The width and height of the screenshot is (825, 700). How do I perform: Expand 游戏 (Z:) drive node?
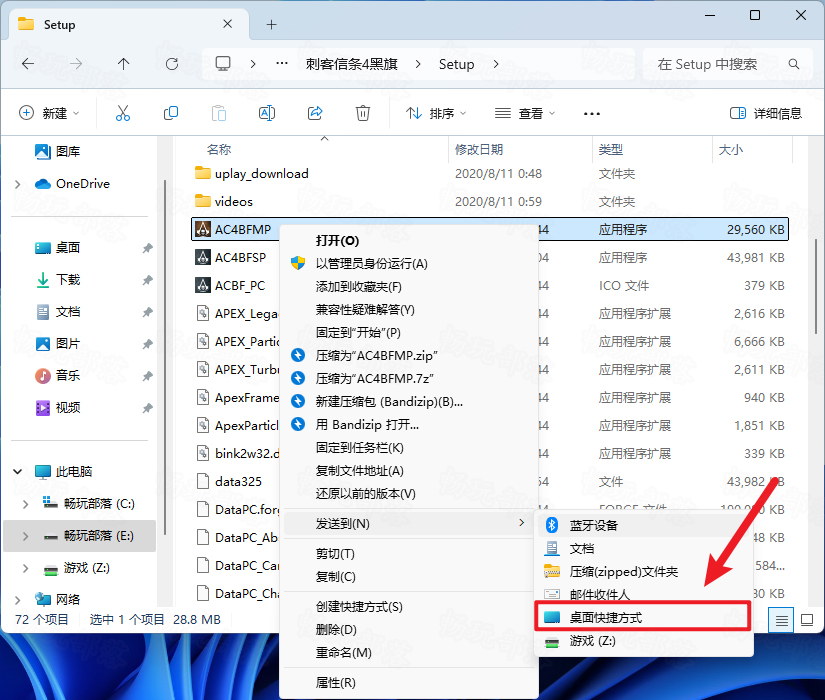(25, 568)
